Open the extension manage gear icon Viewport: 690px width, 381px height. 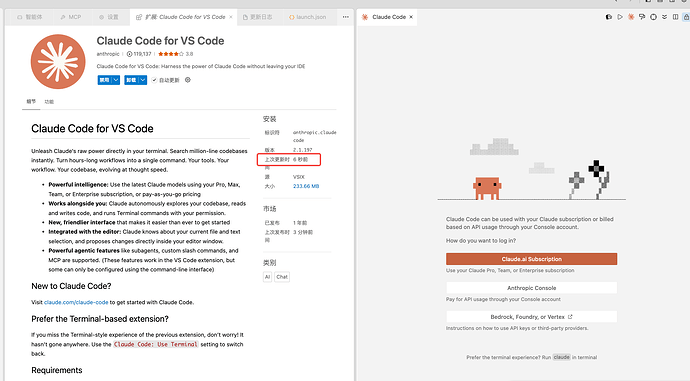tap(188, 80)
